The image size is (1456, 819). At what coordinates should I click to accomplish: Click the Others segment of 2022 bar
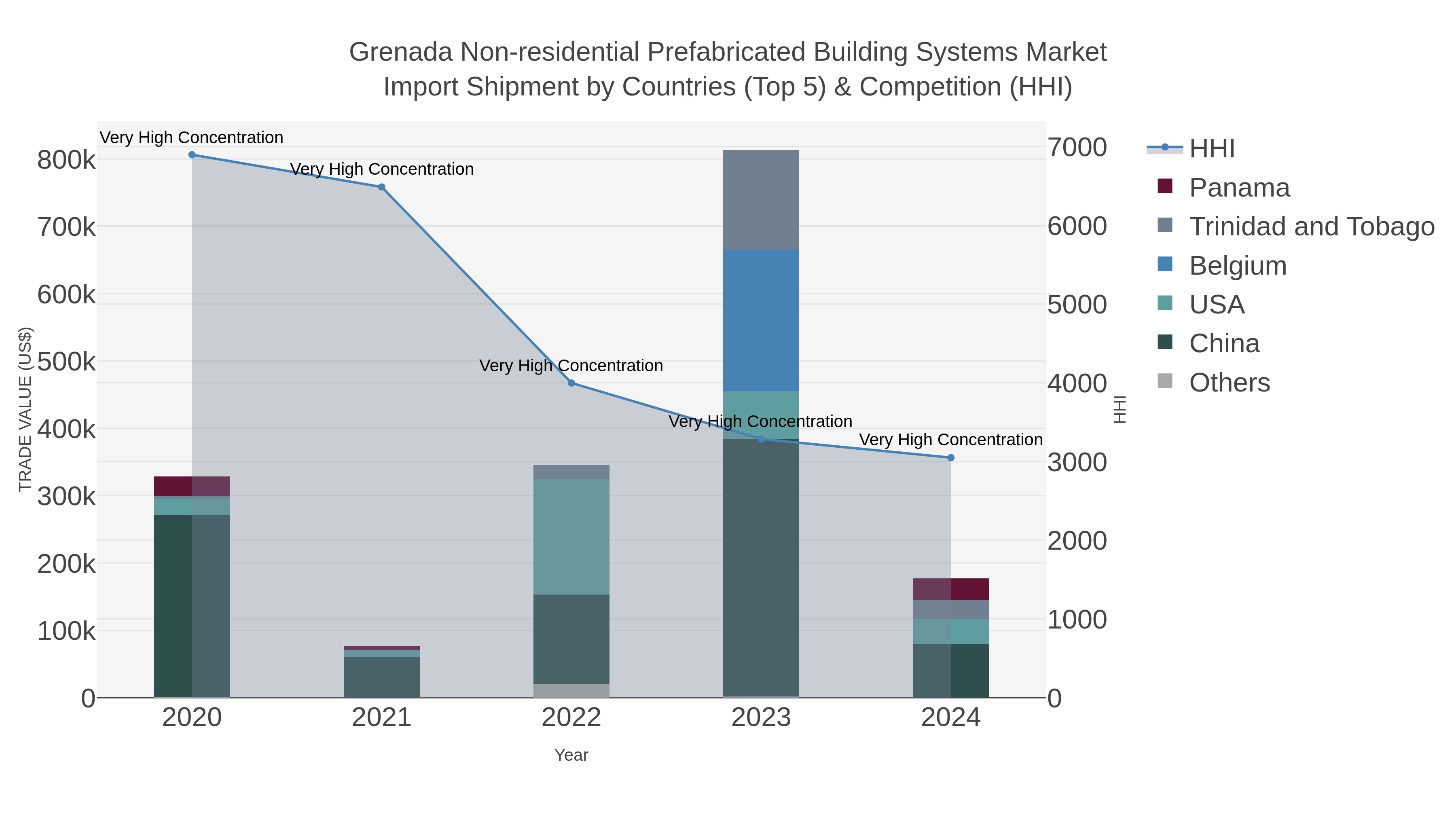[571, 691]
